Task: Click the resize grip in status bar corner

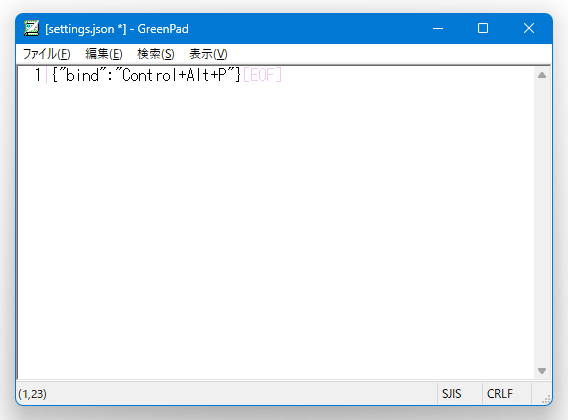Action: pyautogui.click(x=545, y=399)
